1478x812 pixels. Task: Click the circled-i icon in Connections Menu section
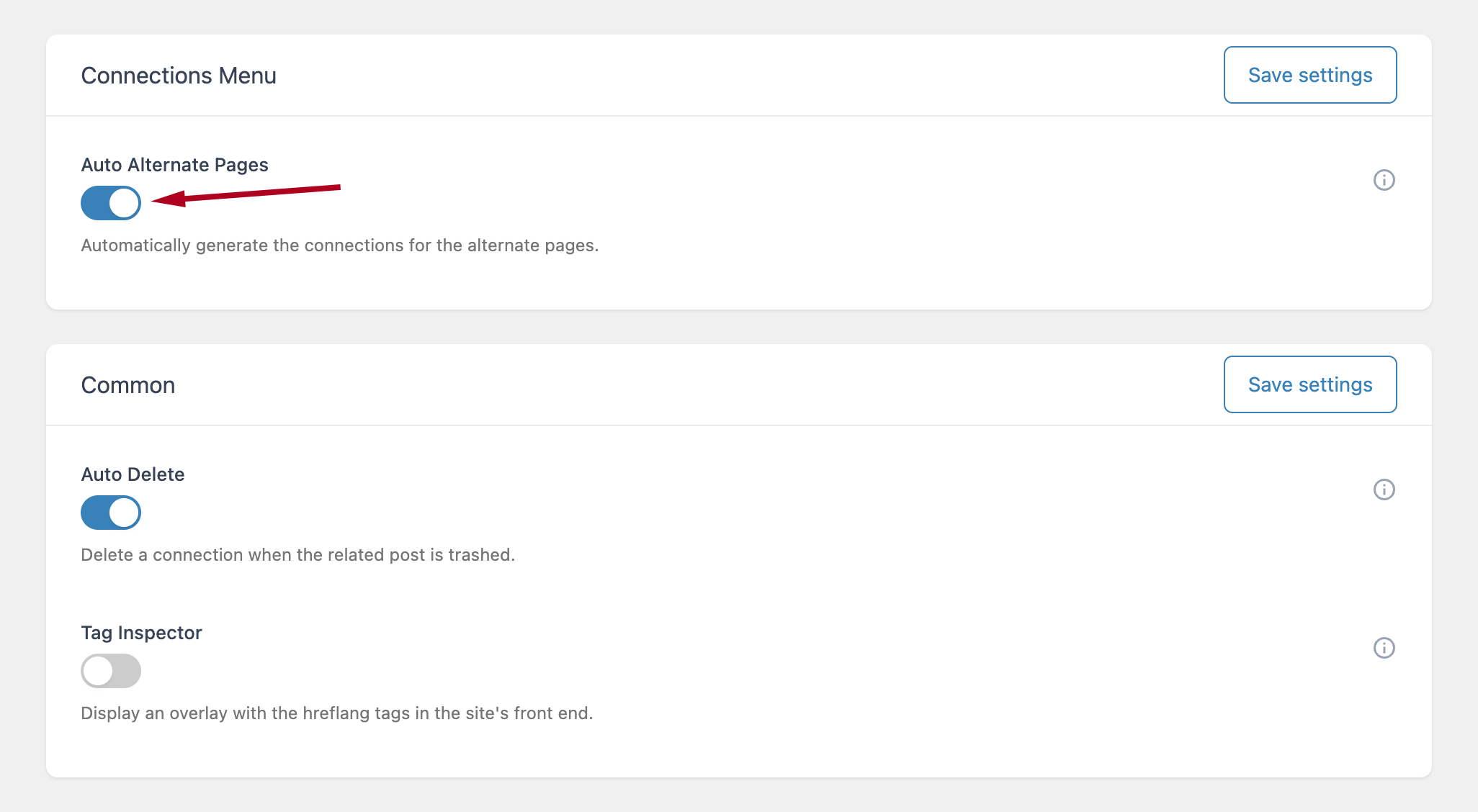[1384, 180]
